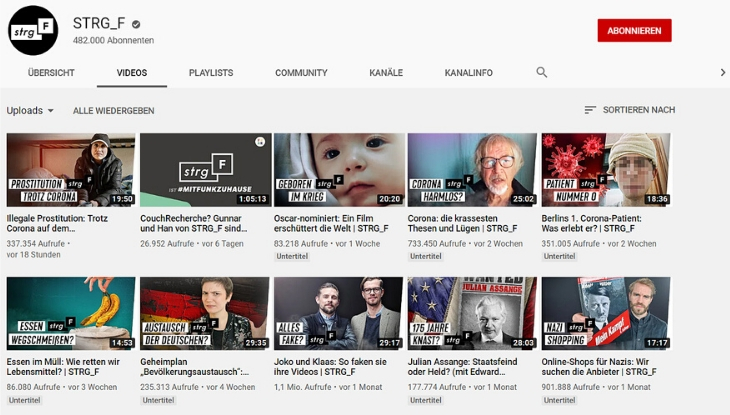
Task: Open the Geboren im Krieg thumbnail
Action: (x=338, y=170)
